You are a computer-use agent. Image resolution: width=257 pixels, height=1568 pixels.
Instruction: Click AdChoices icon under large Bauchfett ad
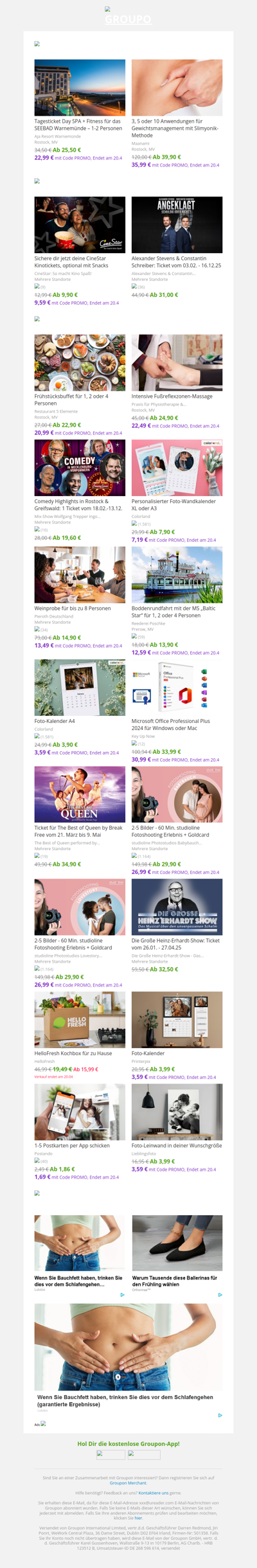(220, 1415)
